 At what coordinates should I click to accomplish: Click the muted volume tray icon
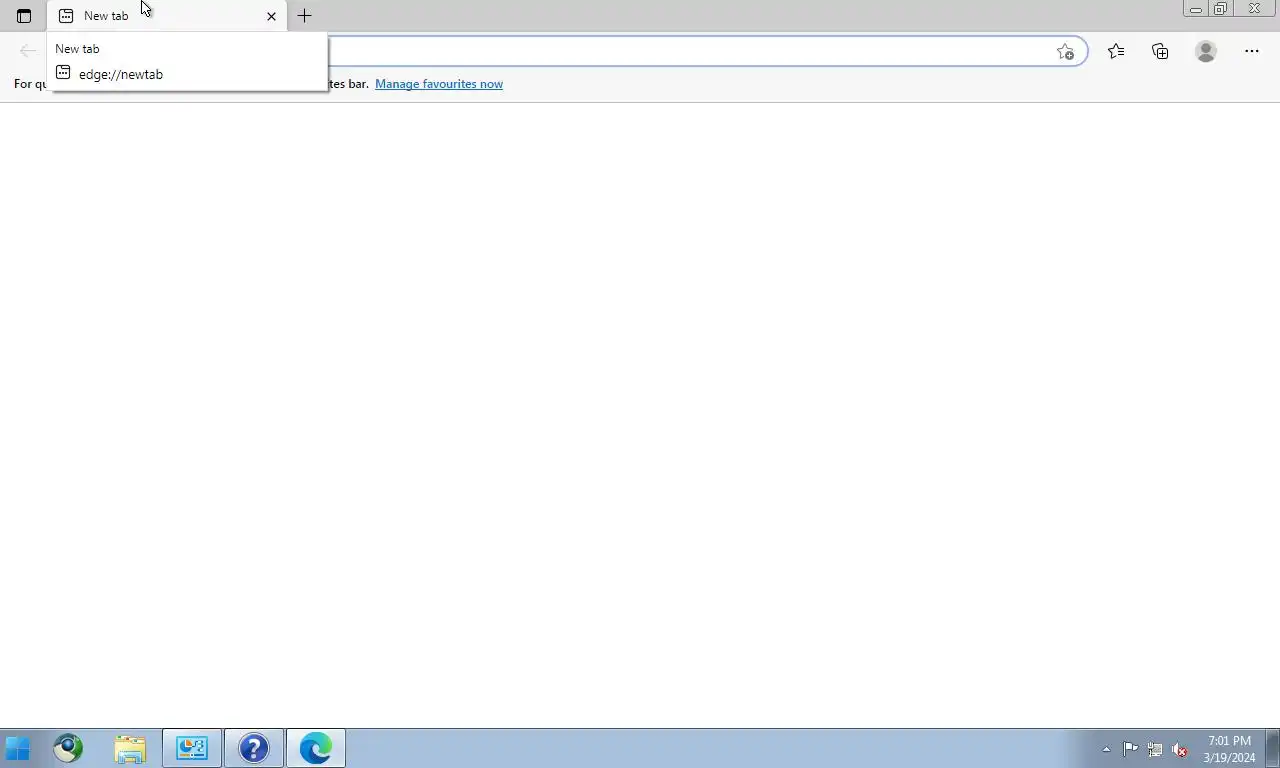1180,749
